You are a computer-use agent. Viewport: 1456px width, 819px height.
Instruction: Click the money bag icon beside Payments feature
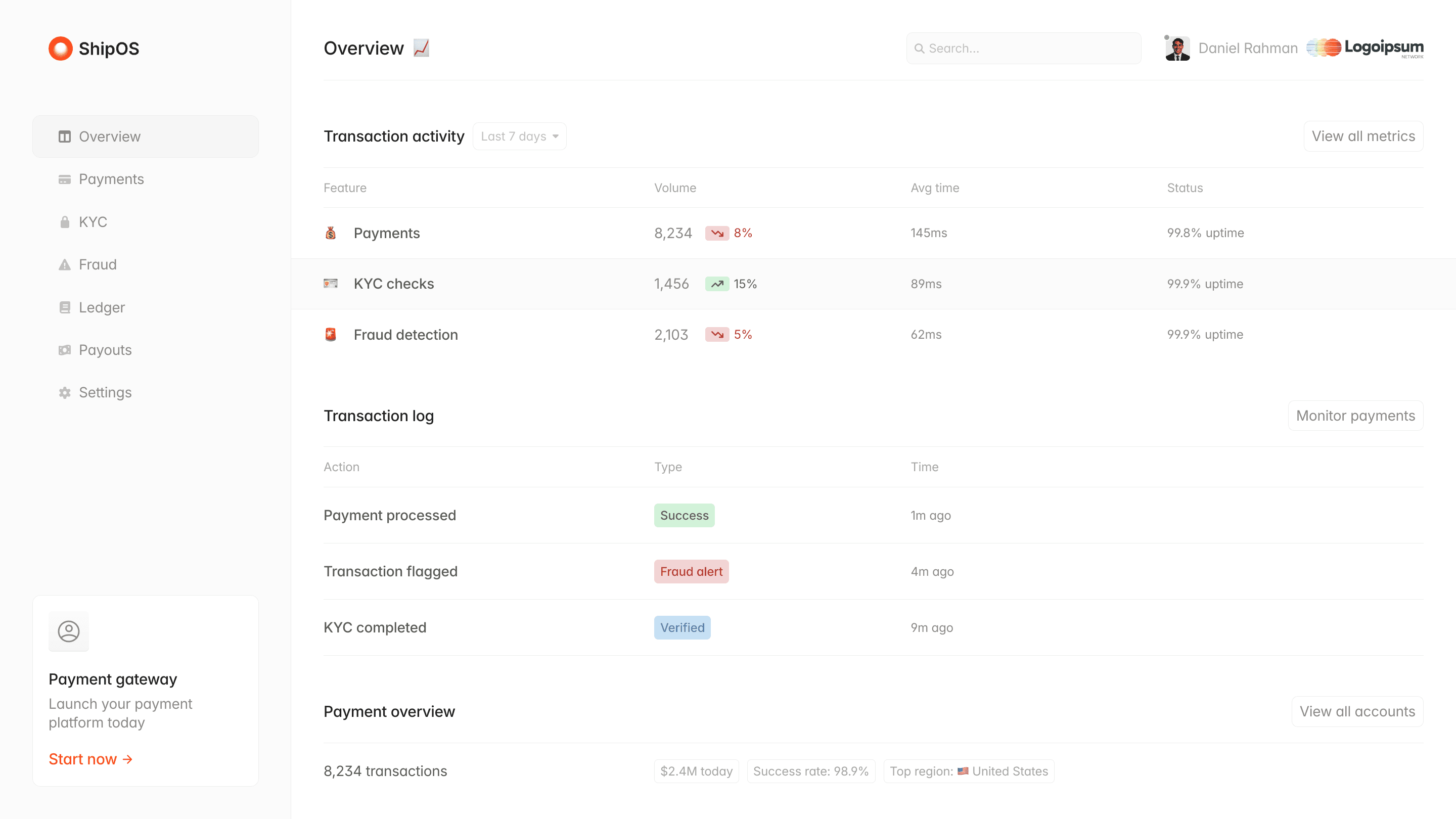[x=331, y=233]
